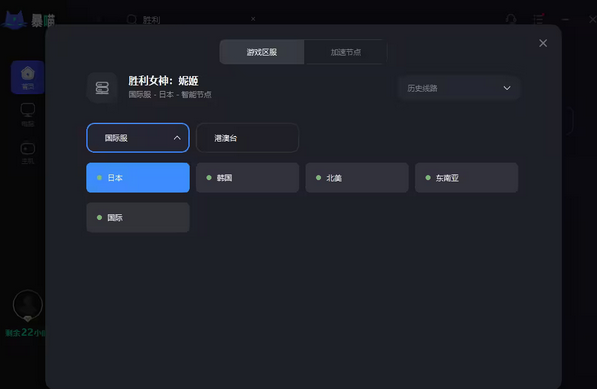Open the customer support headset icon
This screenshot has height=389, width=597.
coord(511,19)
